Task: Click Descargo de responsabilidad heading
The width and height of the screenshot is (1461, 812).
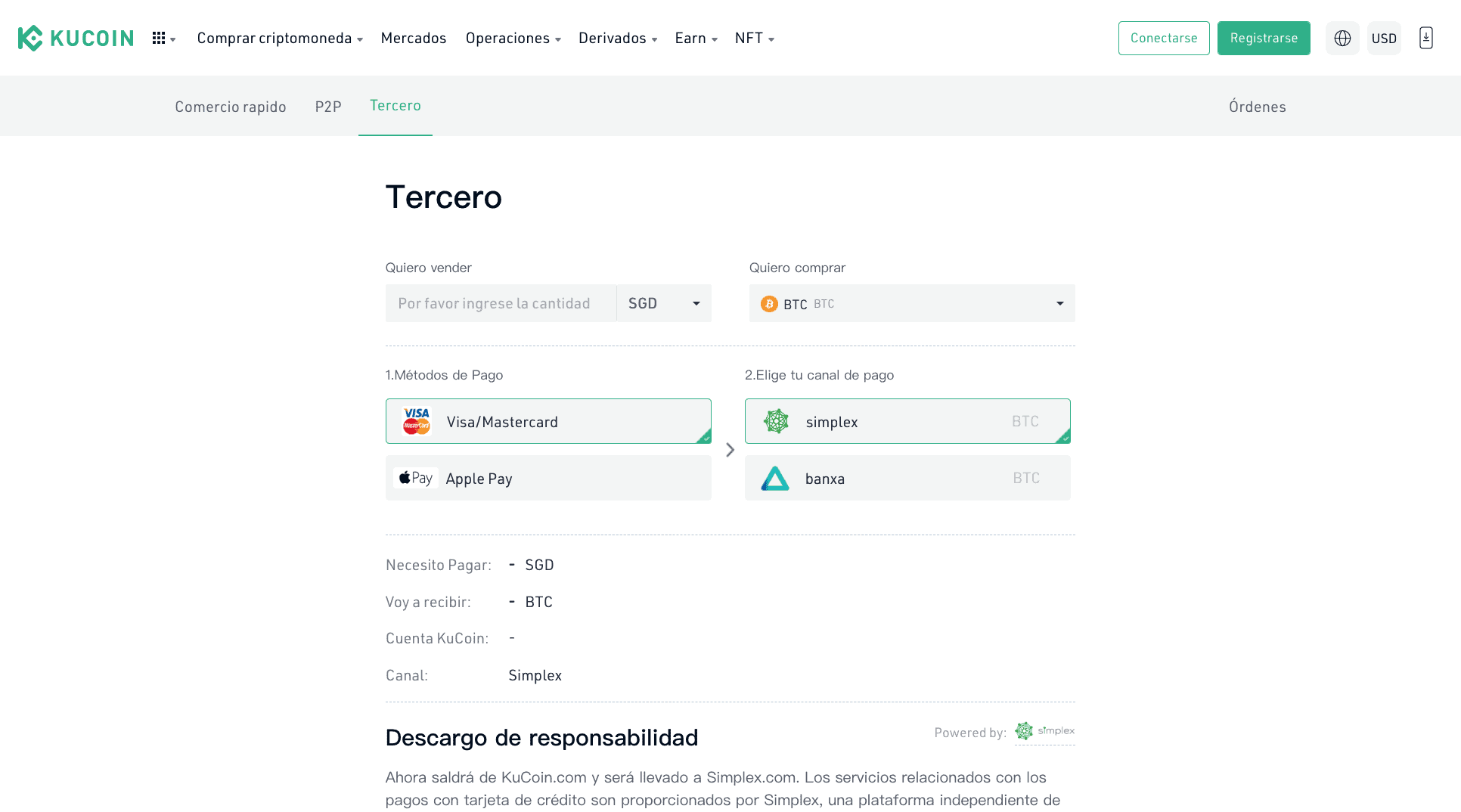Action: pos(541,738)
